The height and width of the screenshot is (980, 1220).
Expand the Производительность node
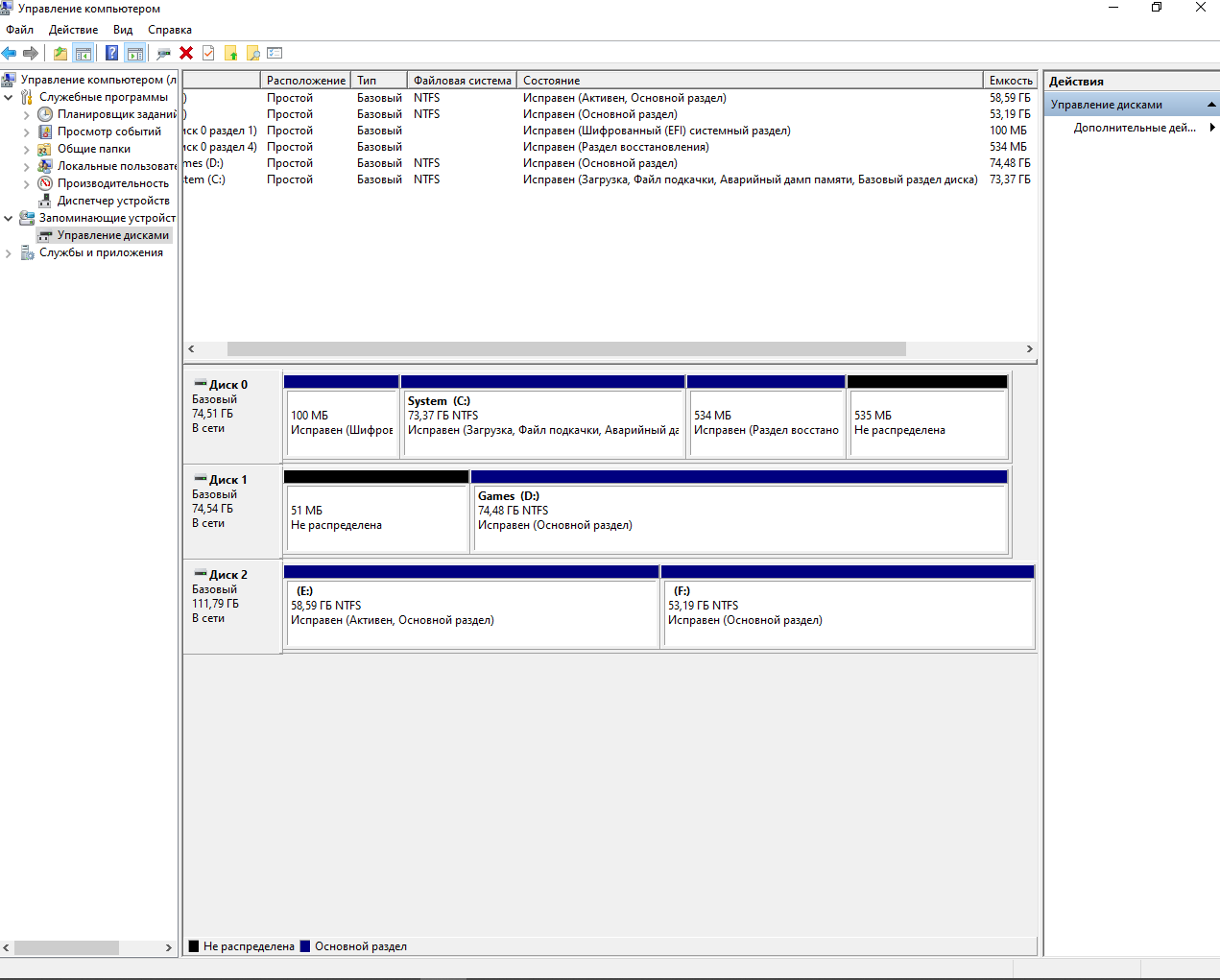point(27,183)
